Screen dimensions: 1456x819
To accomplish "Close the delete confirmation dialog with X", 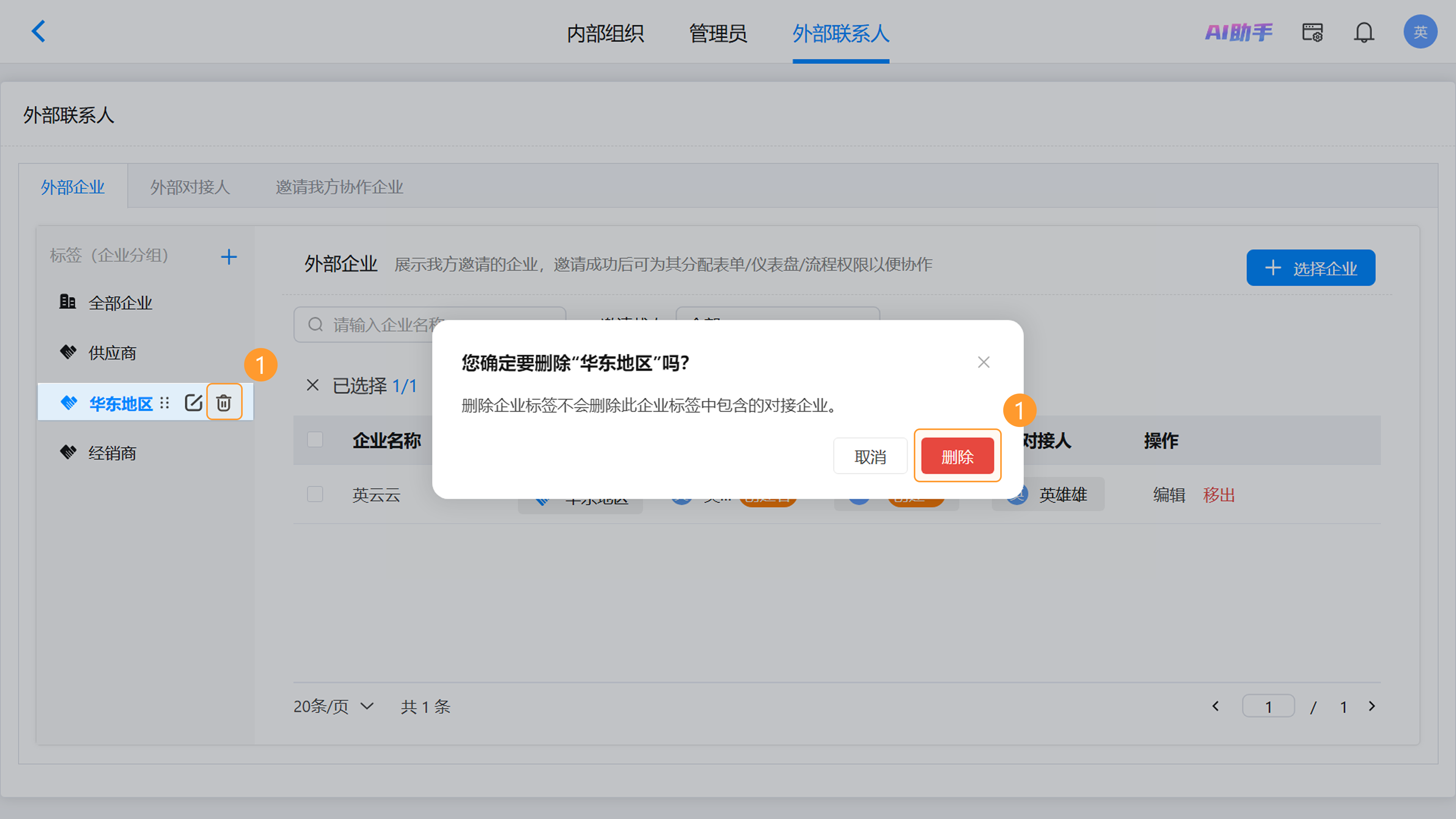I will tap(984, 362).
